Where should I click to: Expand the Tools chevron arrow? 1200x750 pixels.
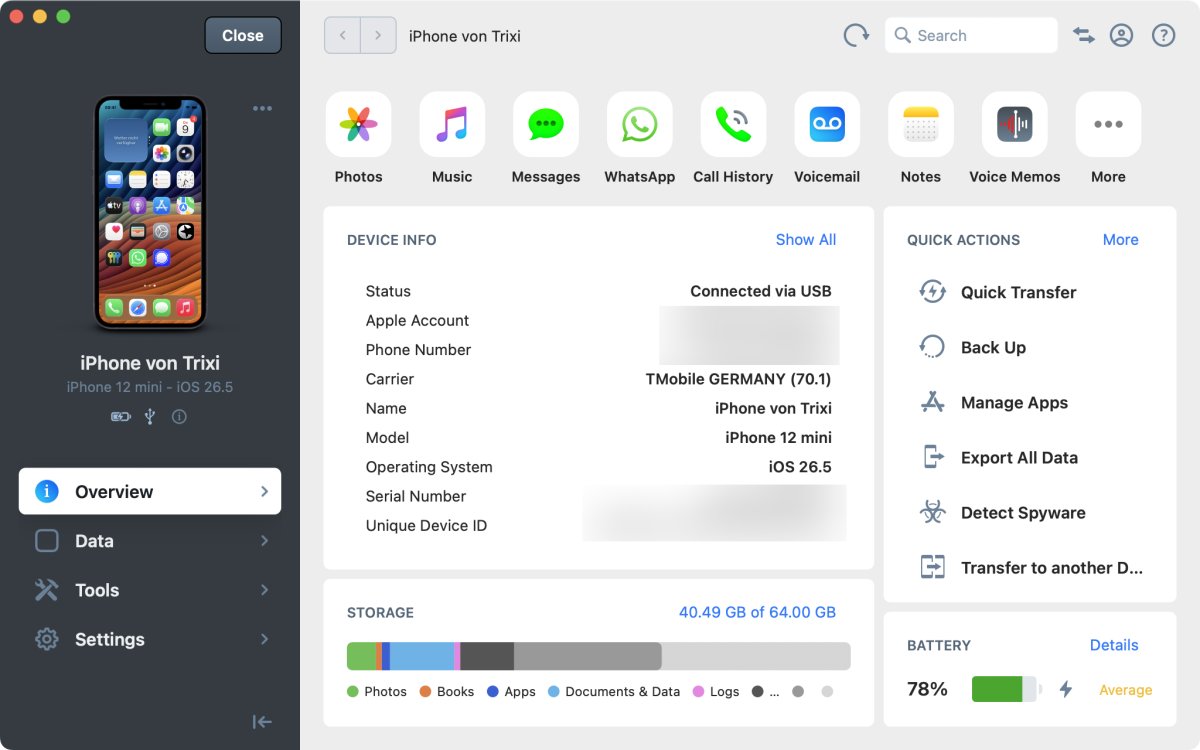[x=264, y=590]
